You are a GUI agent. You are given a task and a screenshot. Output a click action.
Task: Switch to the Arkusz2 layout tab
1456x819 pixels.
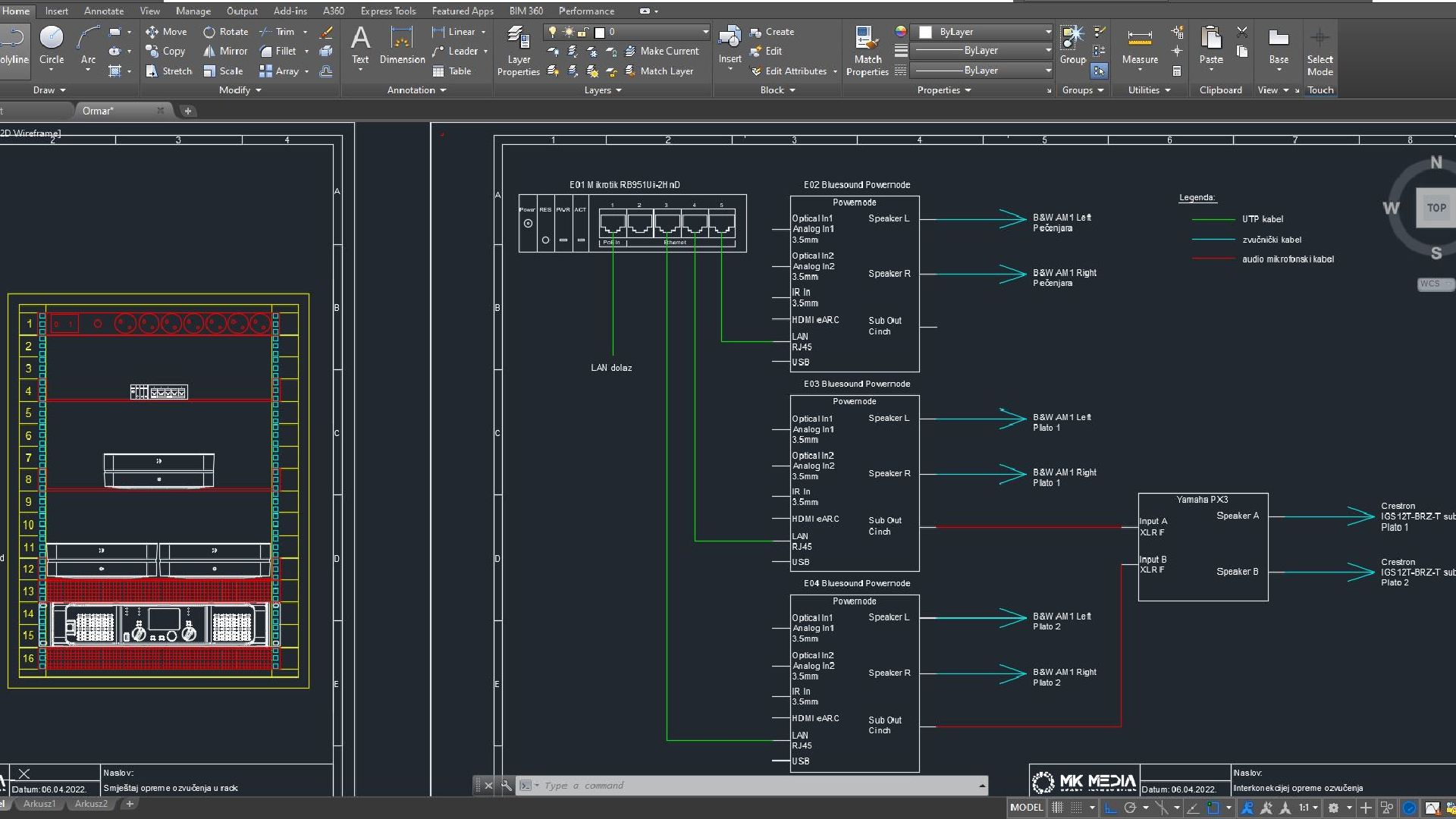click(x=91, y=804)
